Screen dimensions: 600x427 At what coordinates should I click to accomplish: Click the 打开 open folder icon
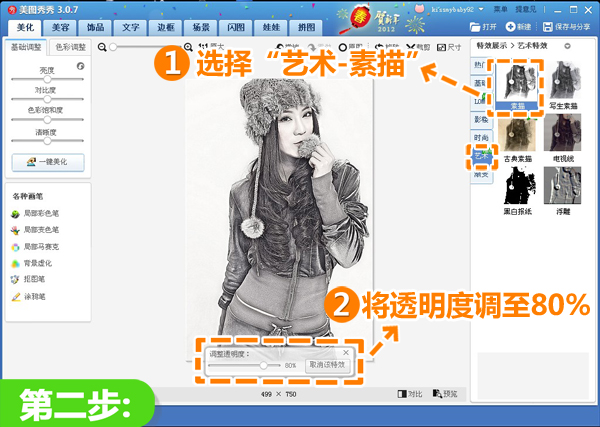pyautogui.click(x=475, y=27)
